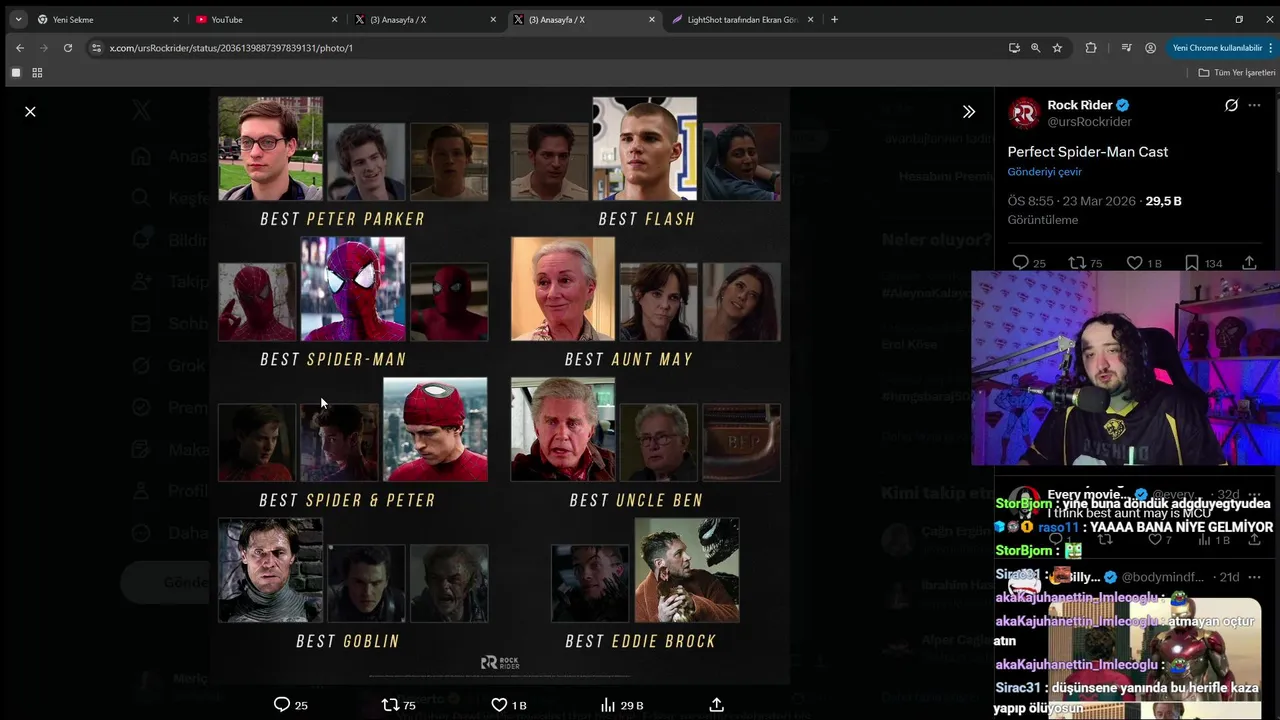The image size is (1280, 720).
Task: Click the red-beanie Best Spider & Peter image
Action: click(435, 429)
